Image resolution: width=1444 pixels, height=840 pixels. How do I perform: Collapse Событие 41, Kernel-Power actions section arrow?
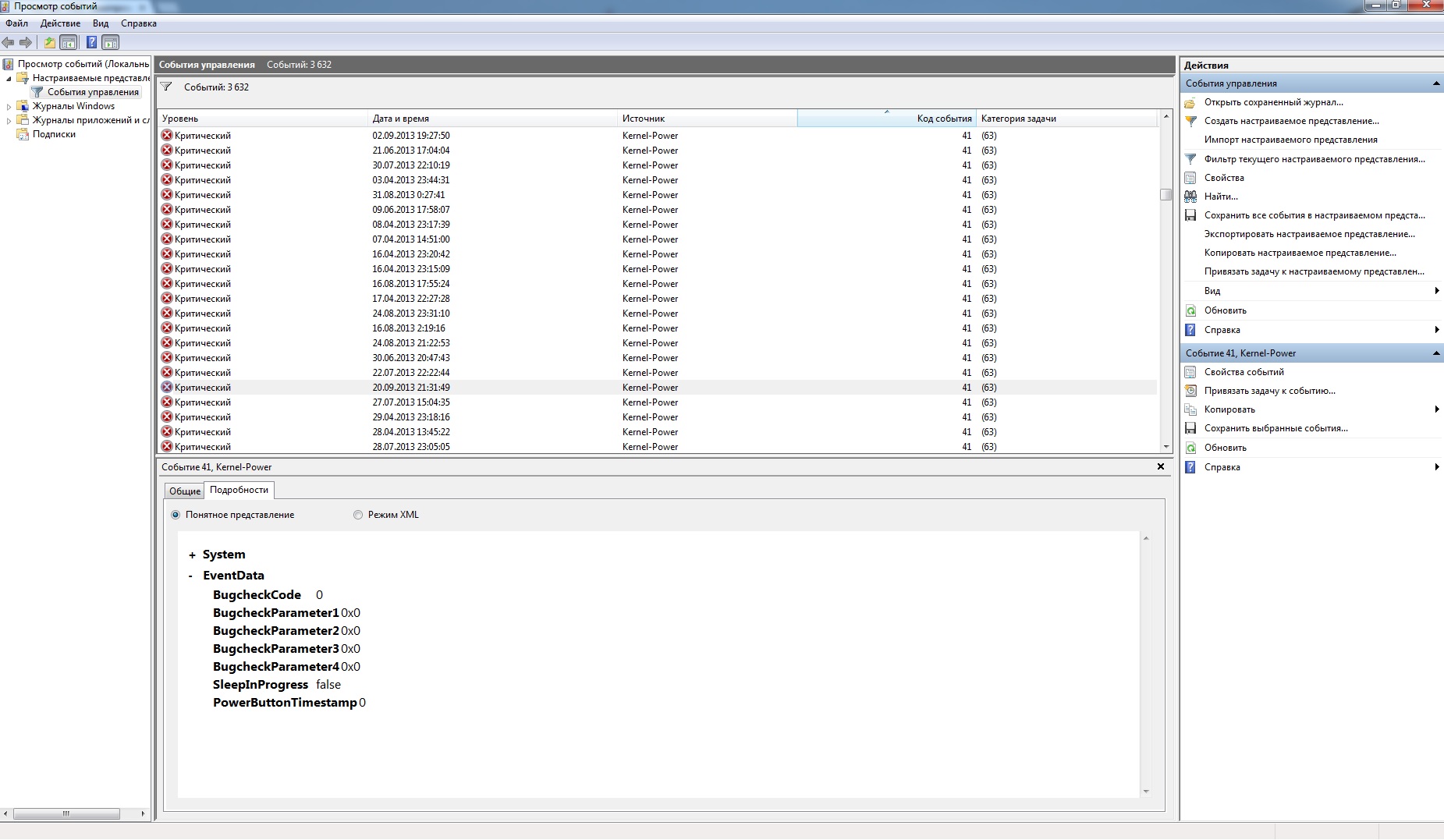pyautogui.click(x=1435, y=353)
